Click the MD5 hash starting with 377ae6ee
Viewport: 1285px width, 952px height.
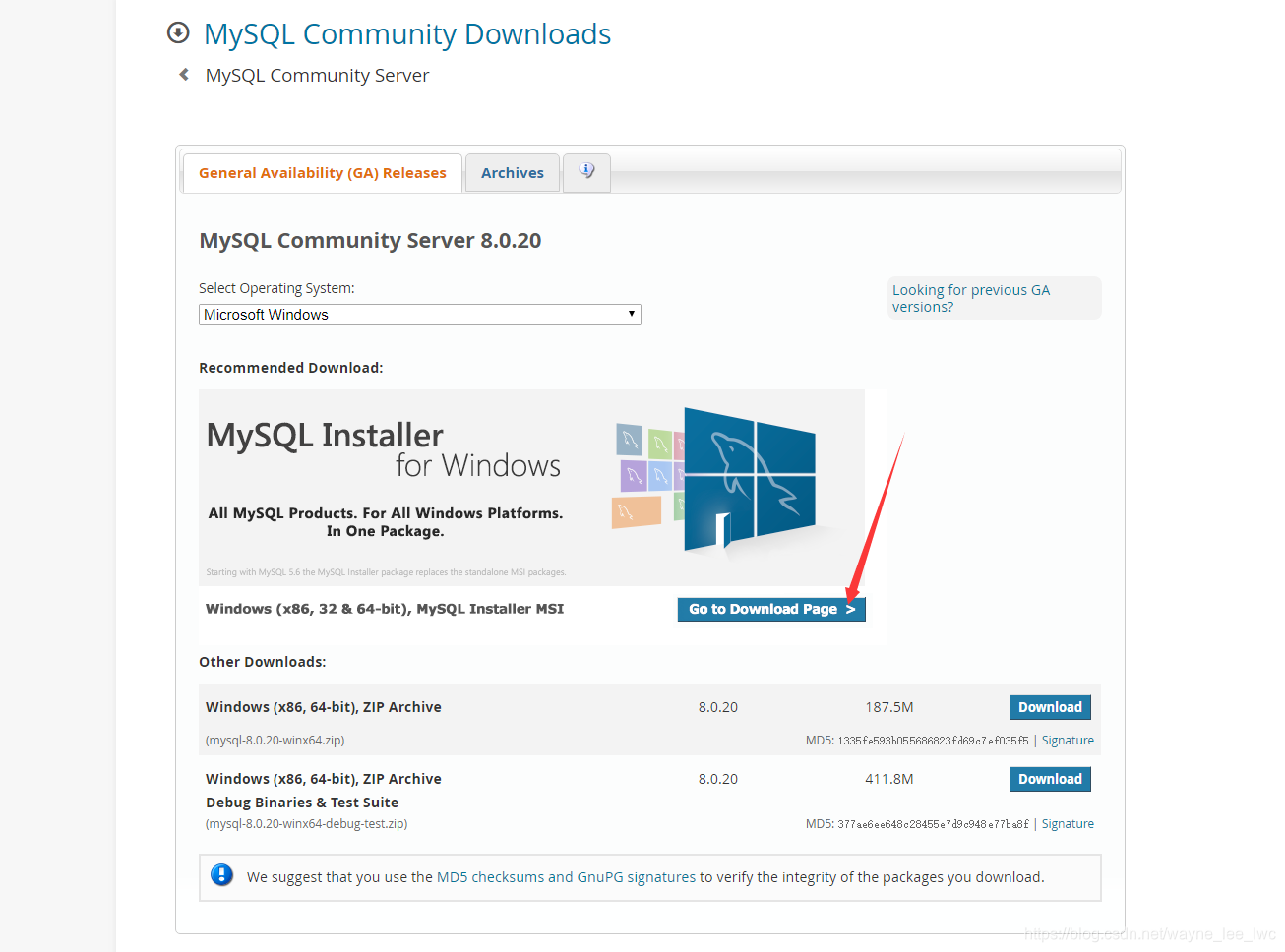coord(933,824)
